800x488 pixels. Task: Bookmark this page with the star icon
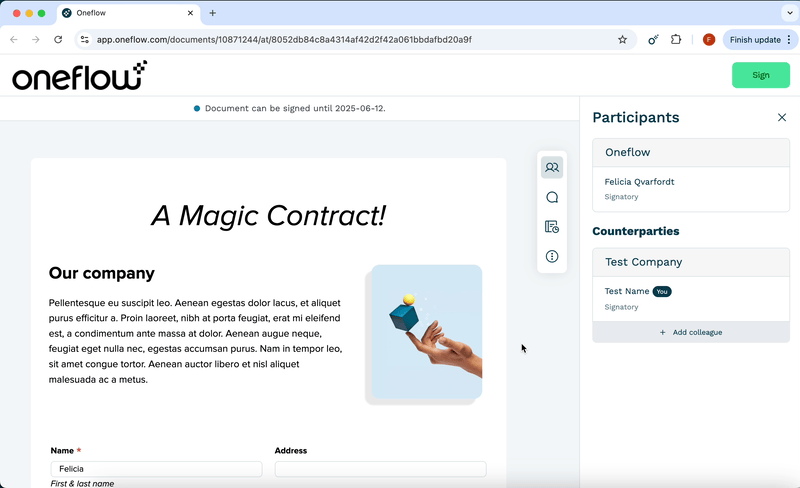click(622, 39)
